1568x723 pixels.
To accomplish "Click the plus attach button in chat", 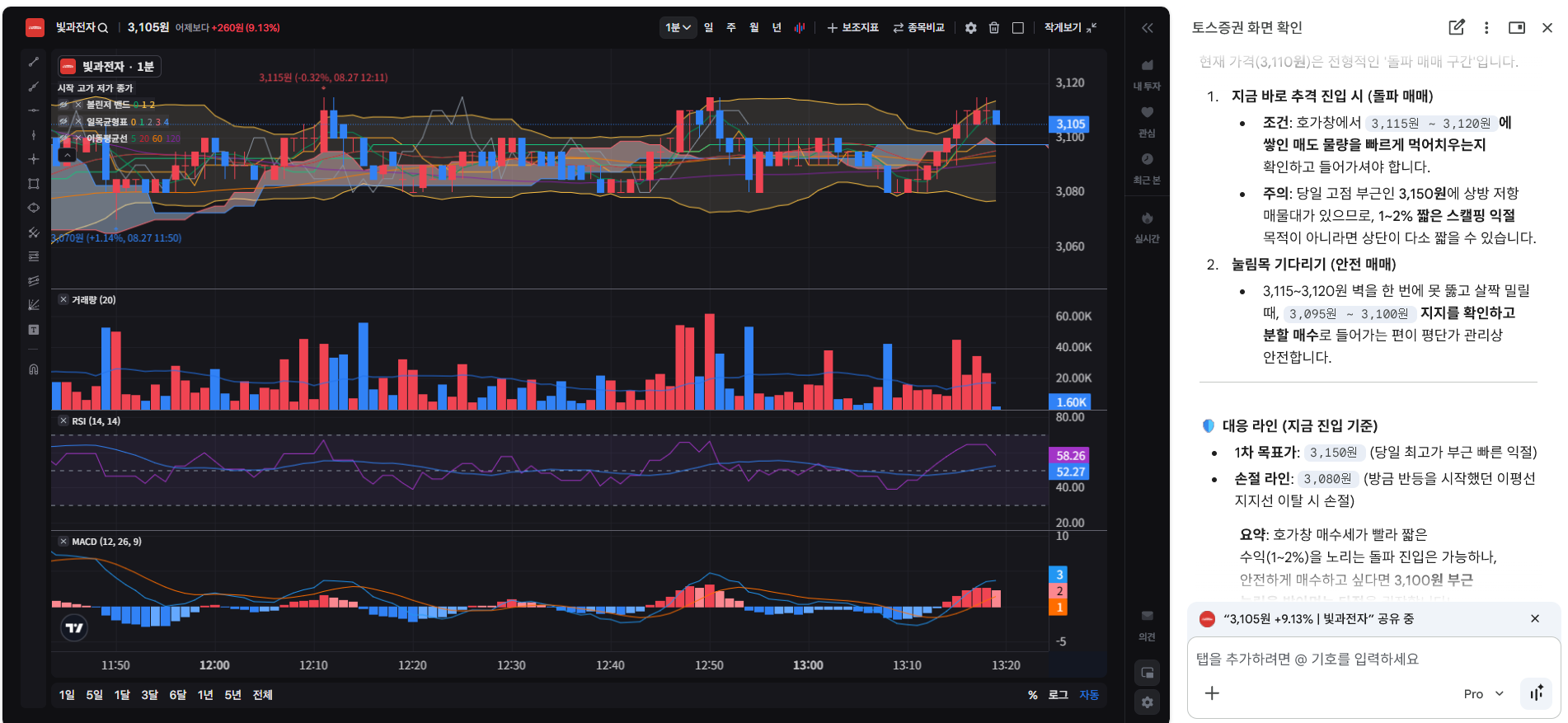I will pos(1212,693).
